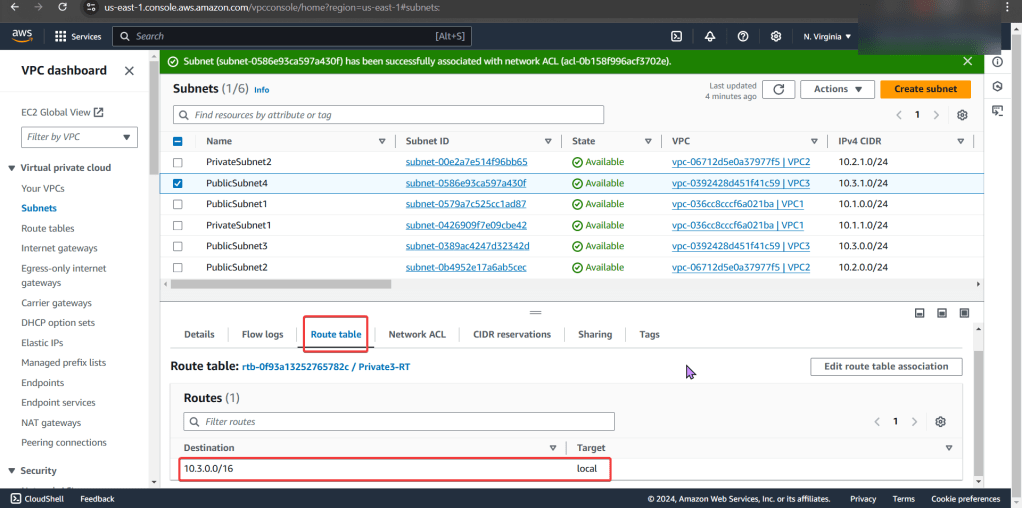The height and width of the screenshot is (508, 1022).
Task: Refresh the subnets list
Action: point(778,89)
